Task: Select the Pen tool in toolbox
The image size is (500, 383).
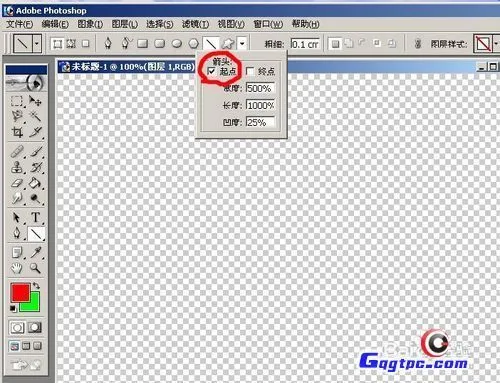Action: tap(17, 233)
